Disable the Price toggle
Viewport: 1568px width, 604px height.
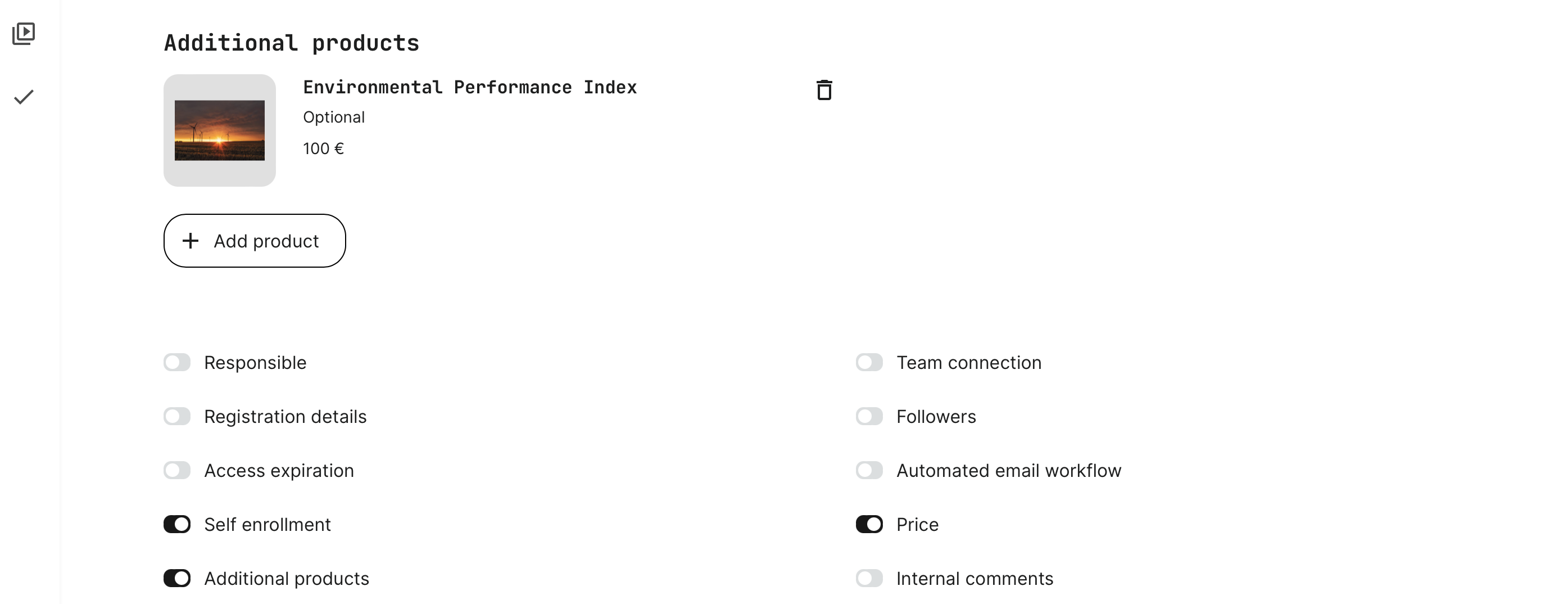pyautogui.click(x=869, y=524)
